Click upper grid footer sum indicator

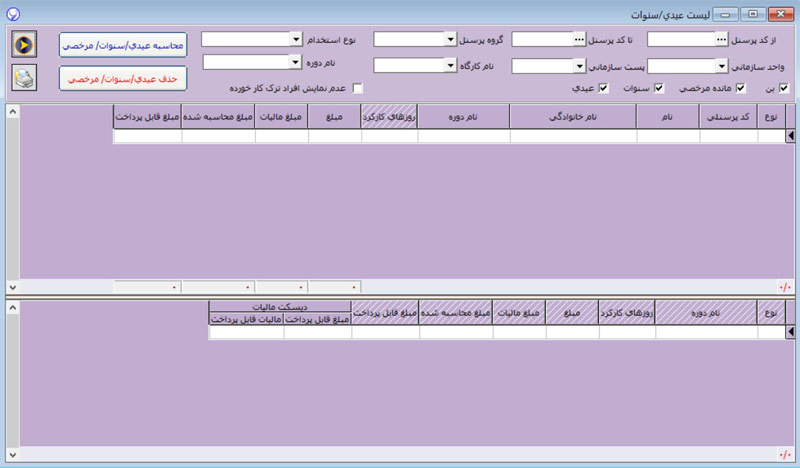[784, 287]
